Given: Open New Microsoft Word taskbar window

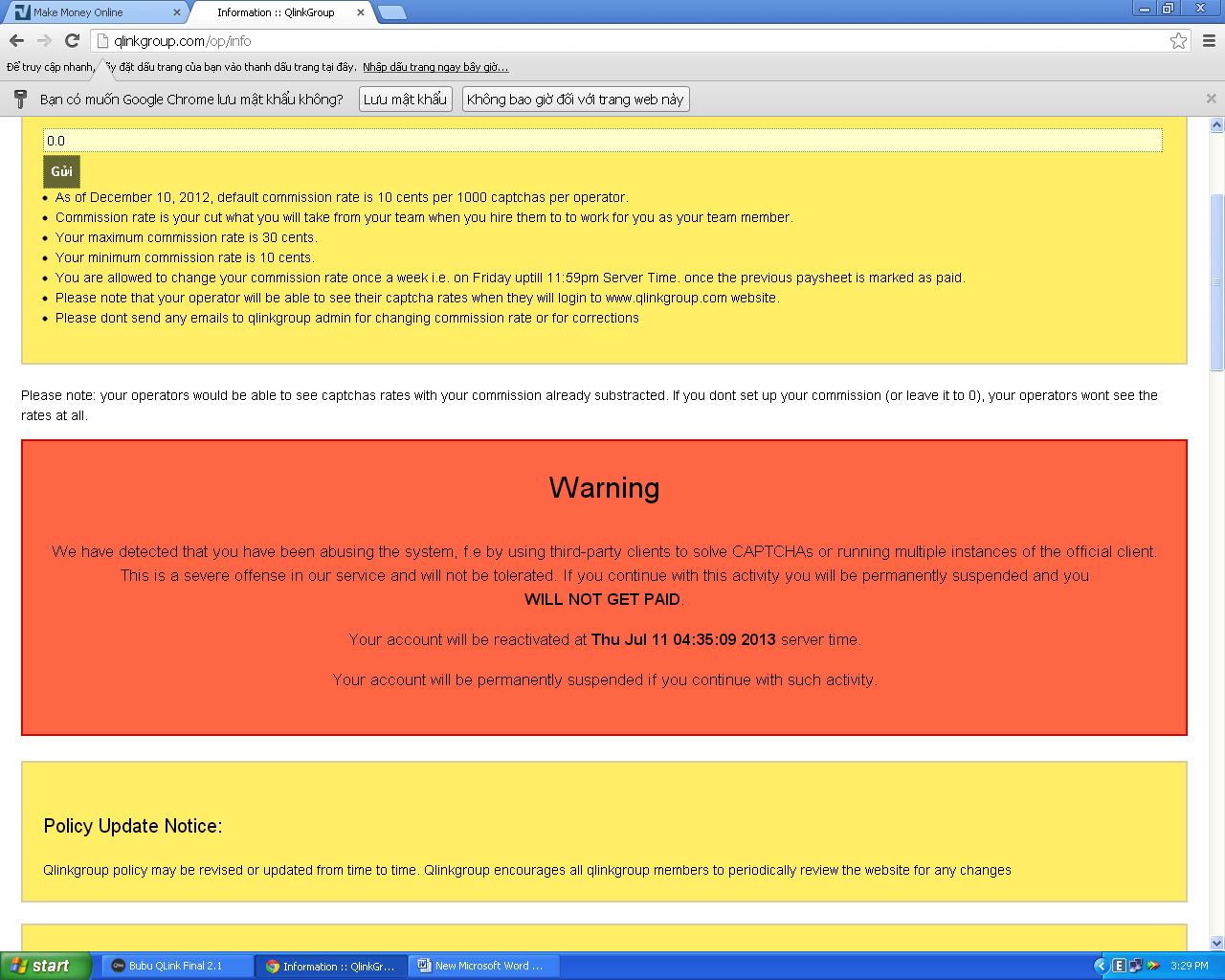Looking at the screenshot, I should (x=484, y=966).
